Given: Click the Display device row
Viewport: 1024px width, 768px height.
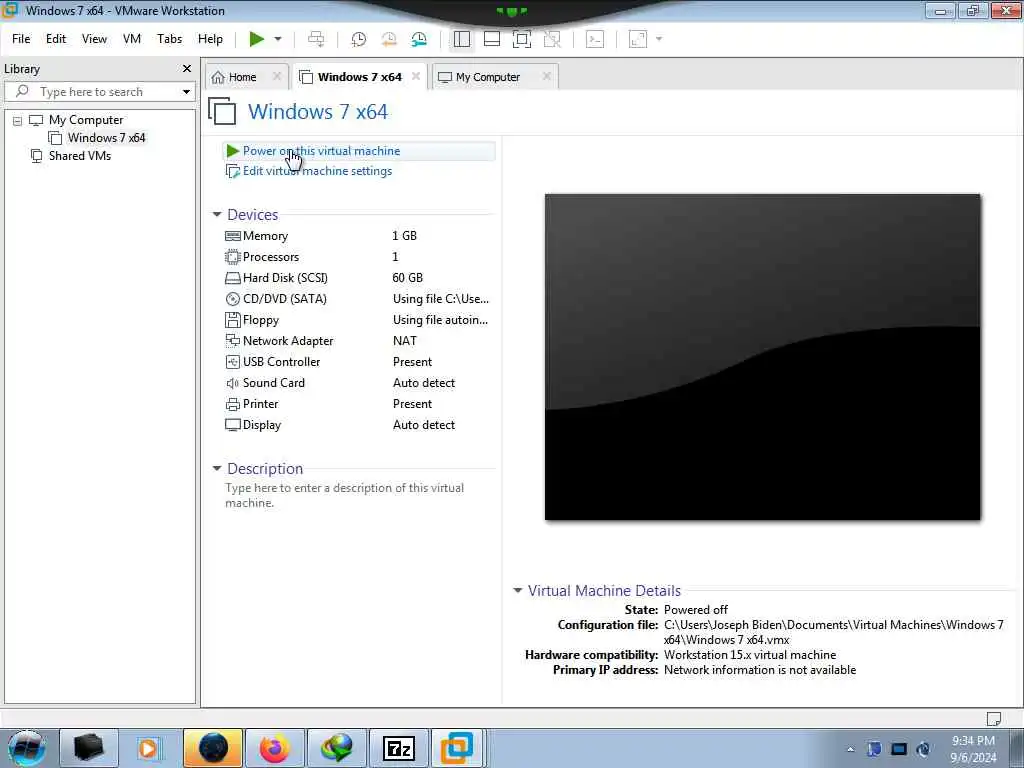Looking at the screenshot, I should click(357, 424).
